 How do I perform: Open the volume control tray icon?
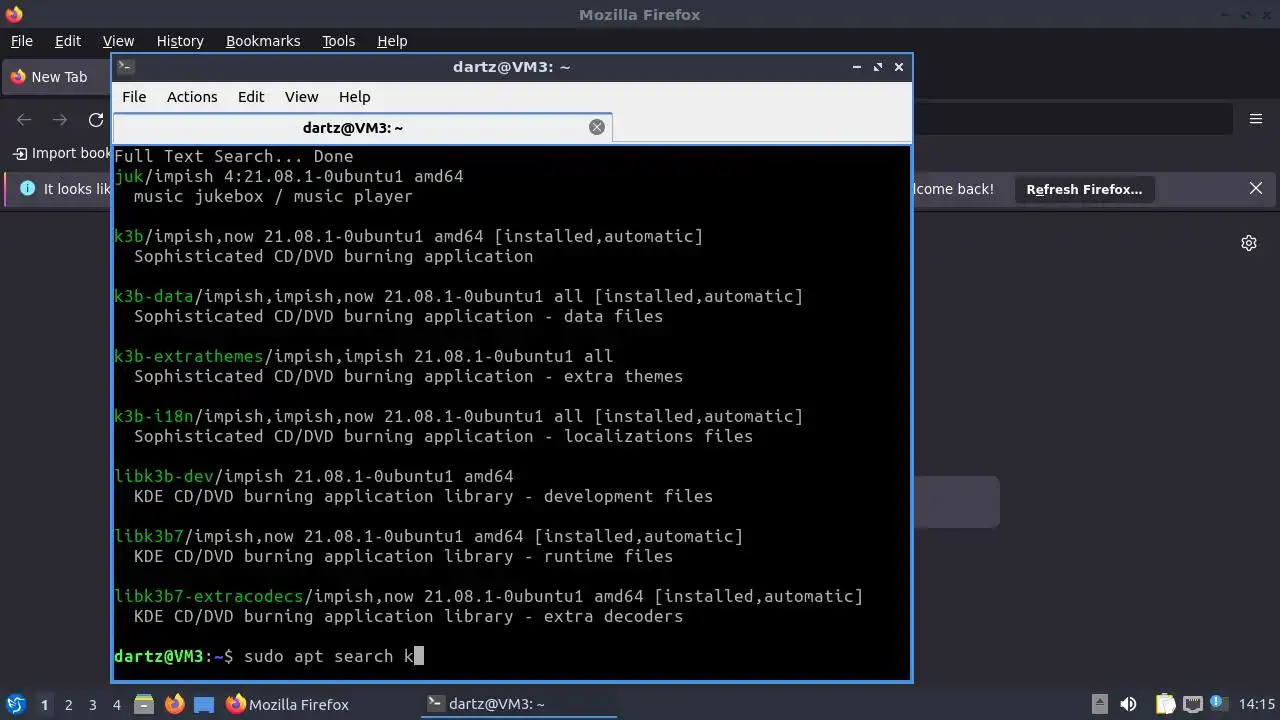tap(1129, 704)
